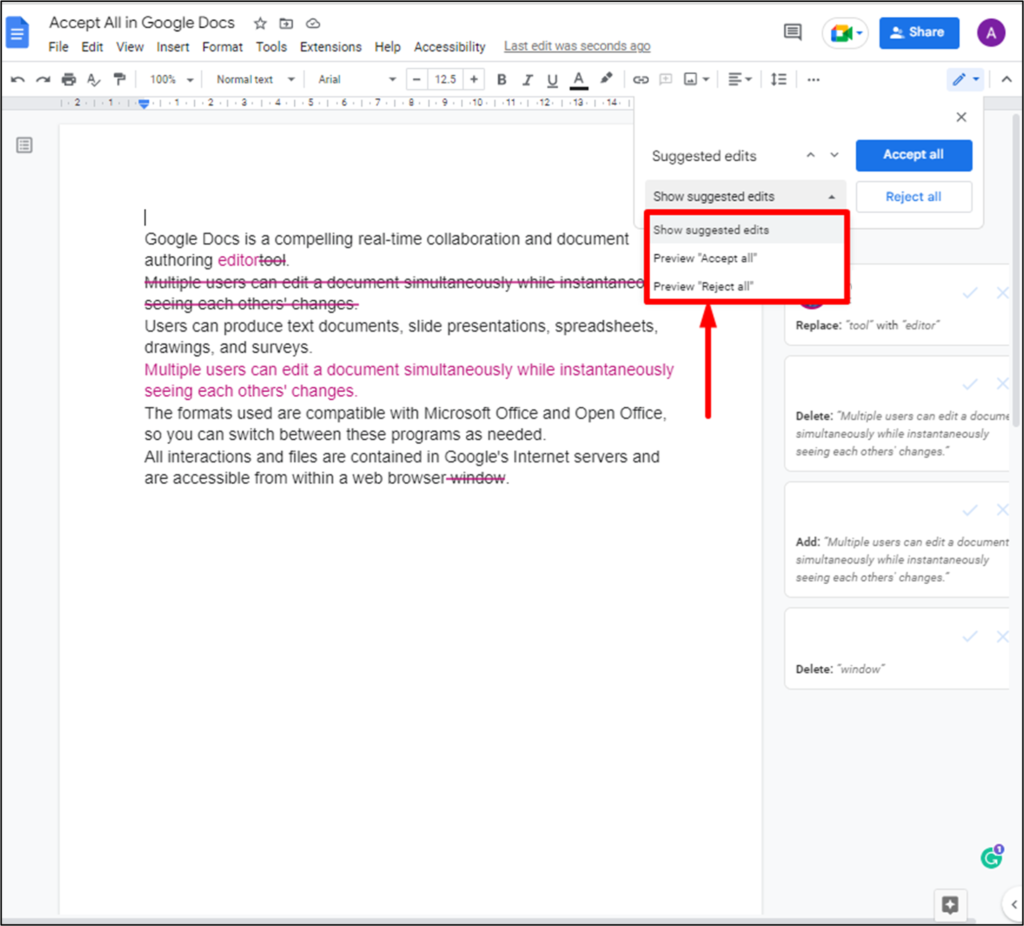Select Preview "Reject all" option
Viewport: 1024px width, 926px height.
tap(746, 287)
